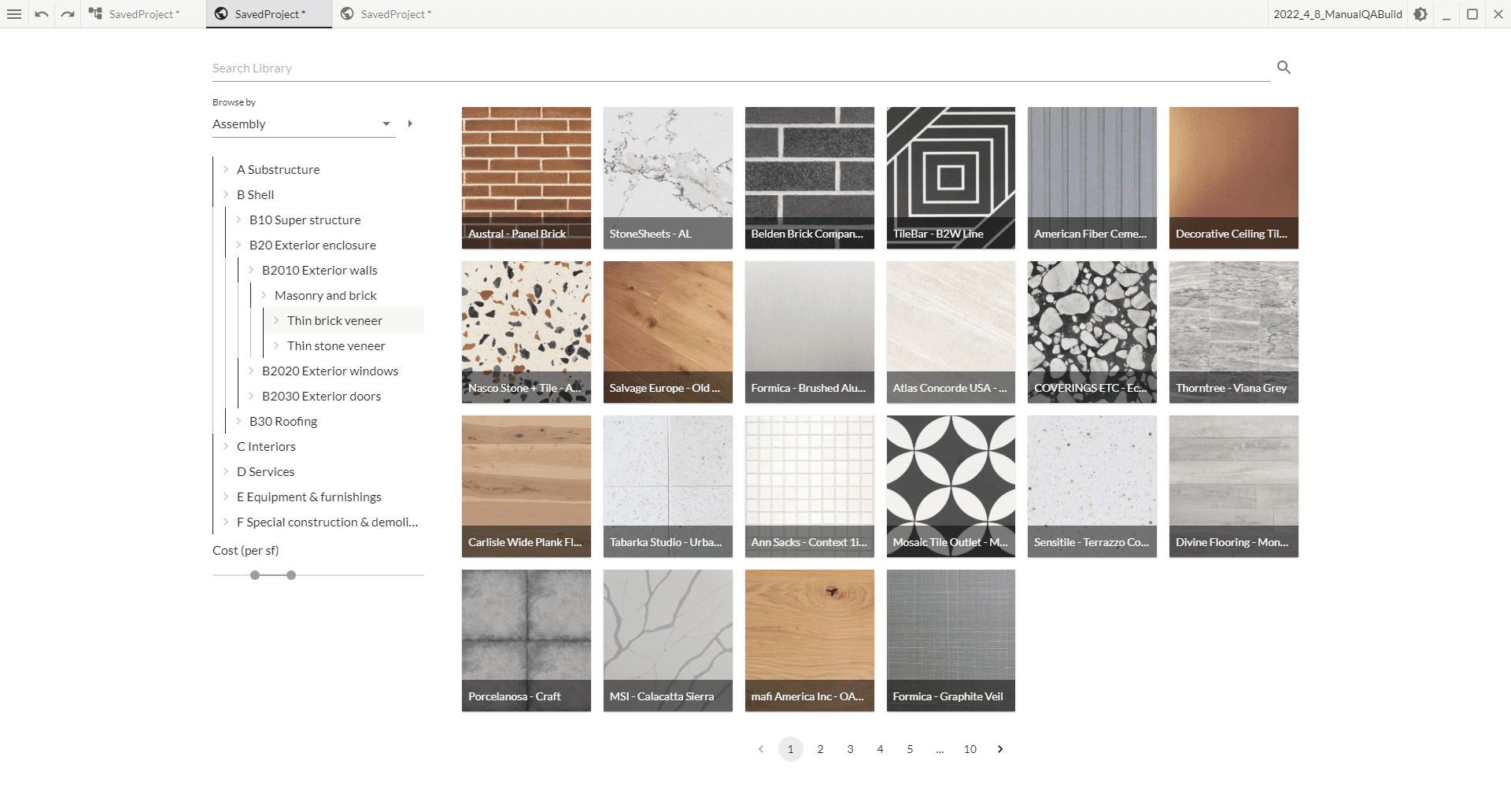1511x812 pixels.
Task: Select D Services category
Action: pyautogui.click(x=265, y=471)
